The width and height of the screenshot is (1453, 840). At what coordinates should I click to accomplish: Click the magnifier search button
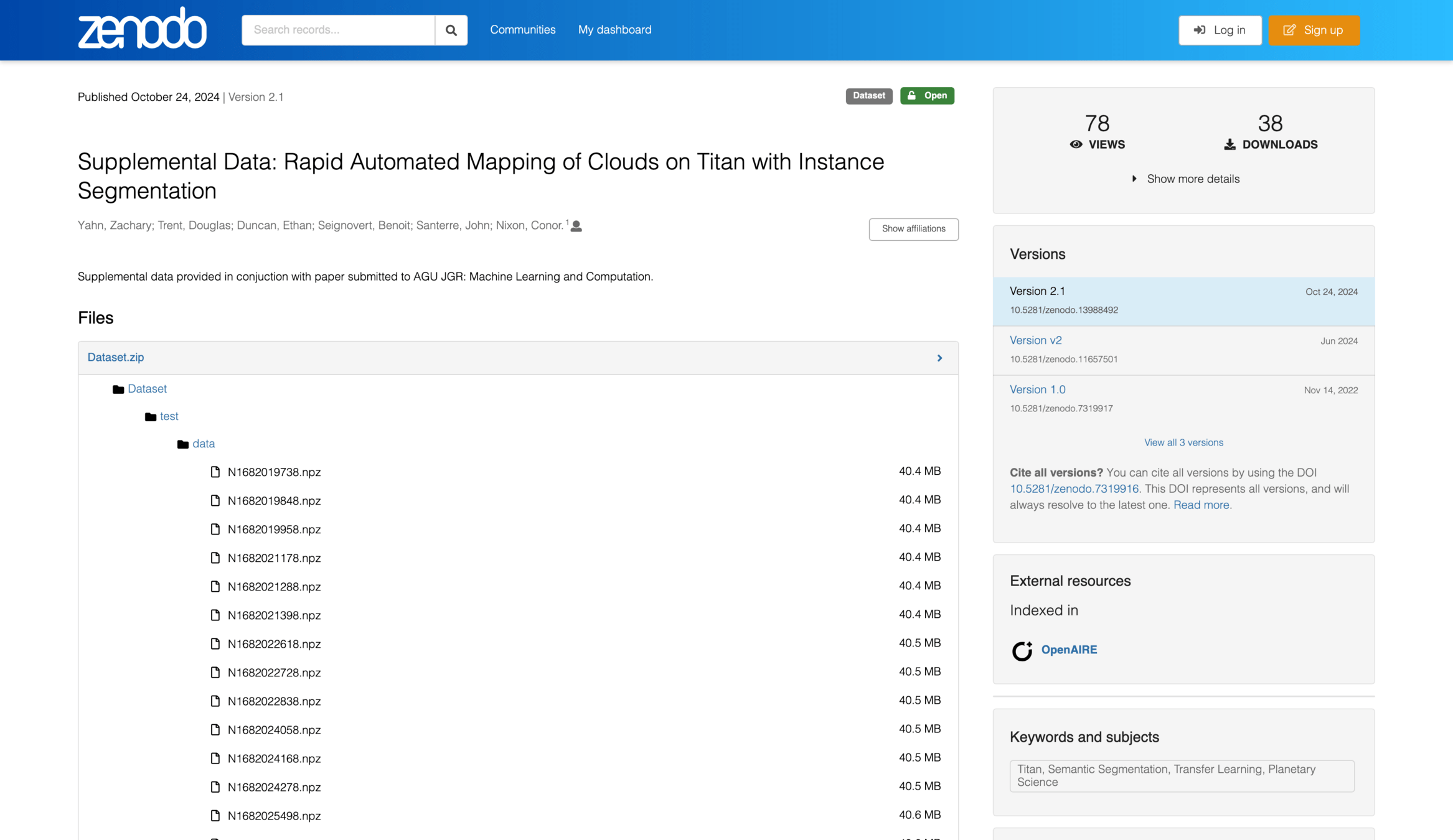(x=451, y=30)
